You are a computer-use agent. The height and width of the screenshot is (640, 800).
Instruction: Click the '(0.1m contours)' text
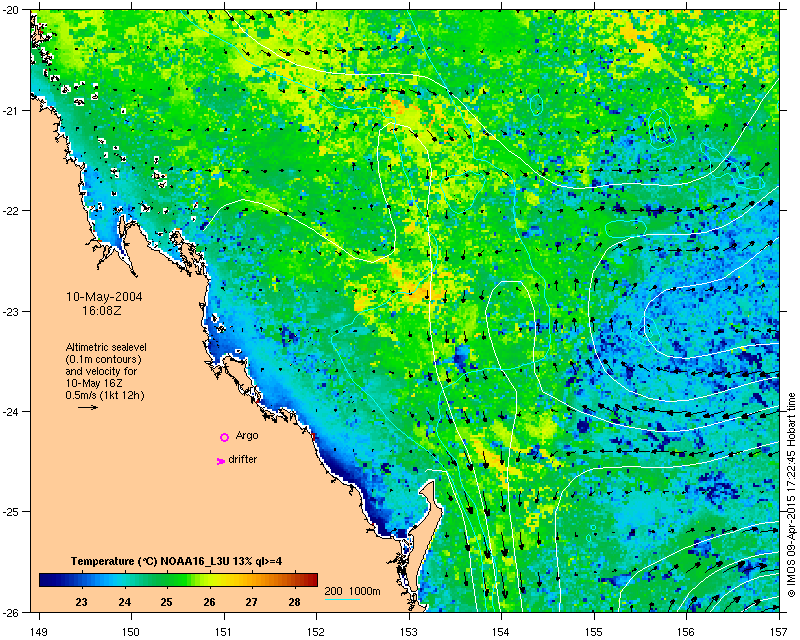[103, 359]
